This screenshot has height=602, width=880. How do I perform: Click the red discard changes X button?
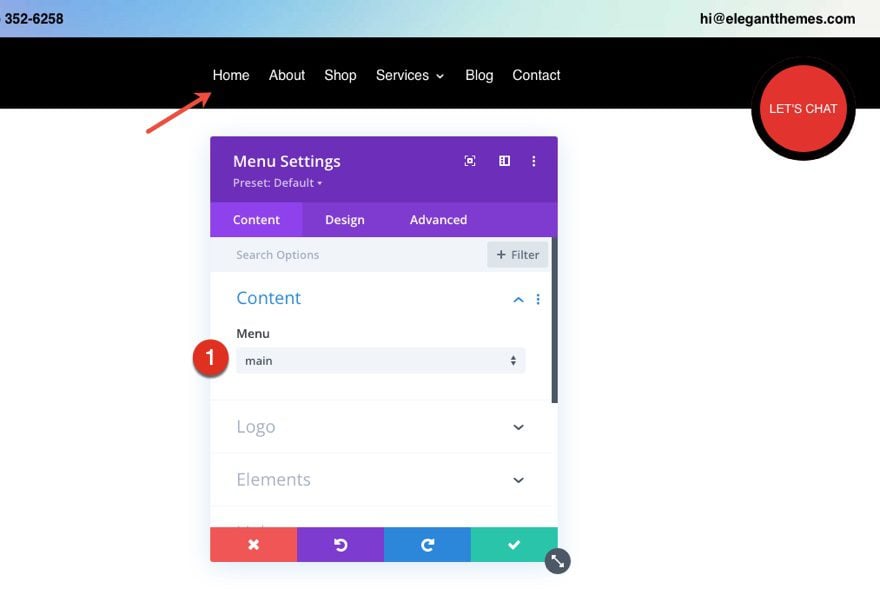[x=253, y=545]
